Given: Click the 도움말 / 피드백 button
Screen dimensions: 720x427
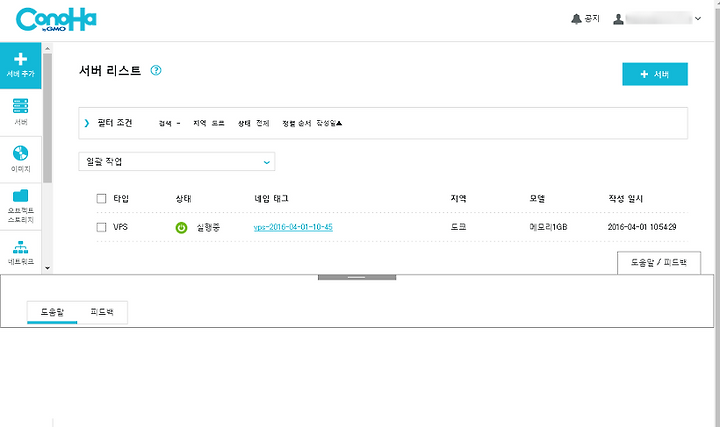Looking at the screenshot, I should 658,263.
